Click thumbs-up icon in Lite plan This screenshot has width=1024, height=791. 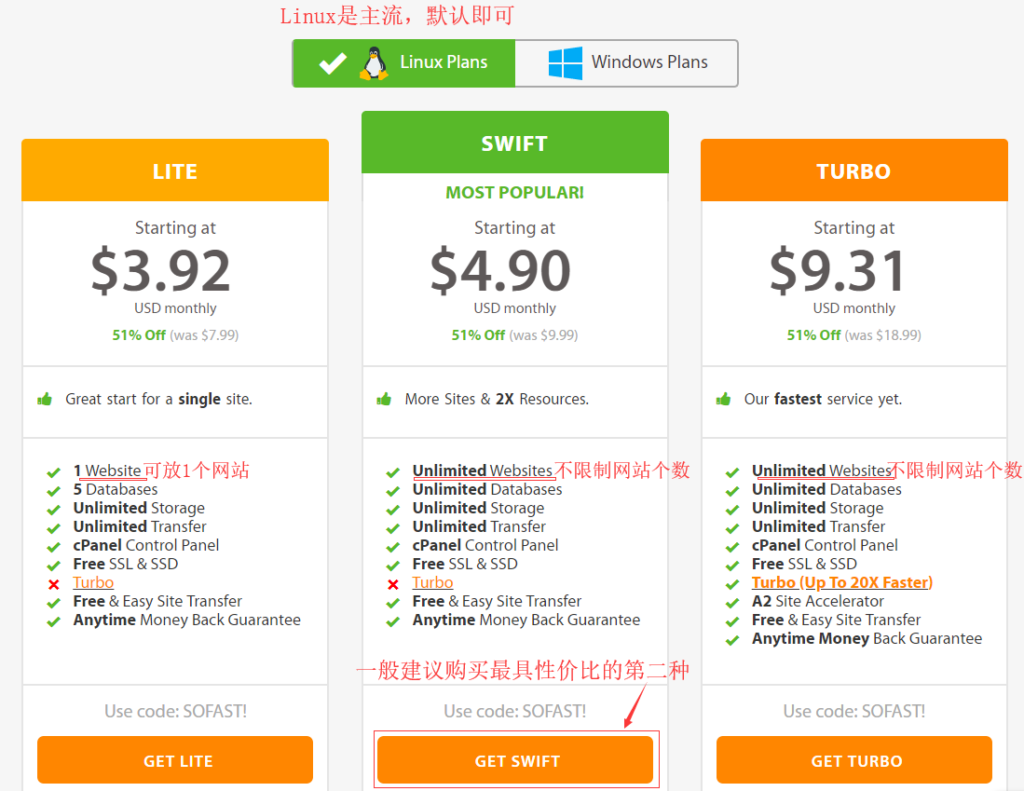pyautogui.click(x=45, y=399)
